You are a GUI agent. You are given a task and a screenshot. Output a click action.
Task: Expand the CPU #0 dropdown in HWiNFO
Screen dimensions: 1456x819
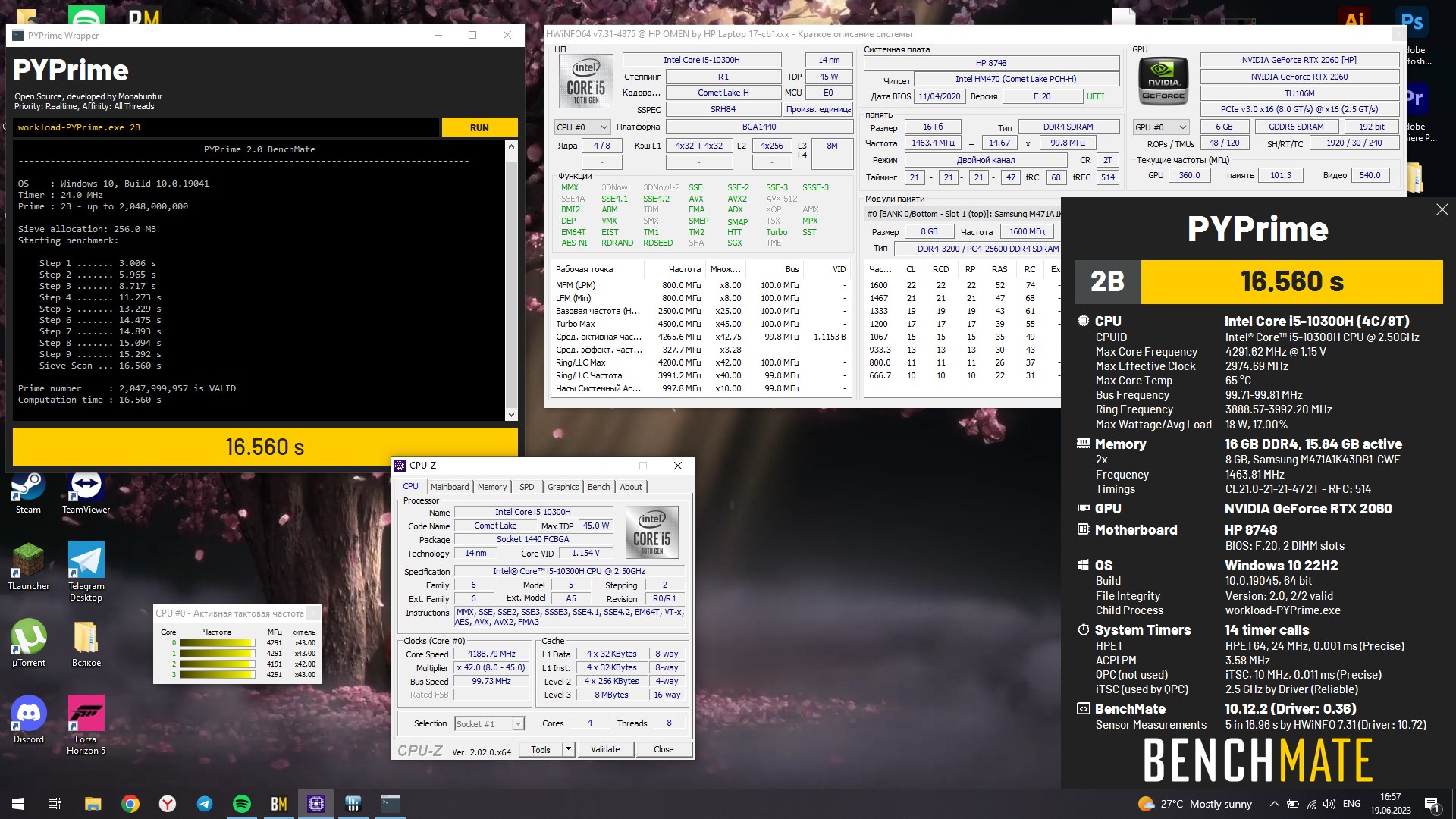coord(582,127)
